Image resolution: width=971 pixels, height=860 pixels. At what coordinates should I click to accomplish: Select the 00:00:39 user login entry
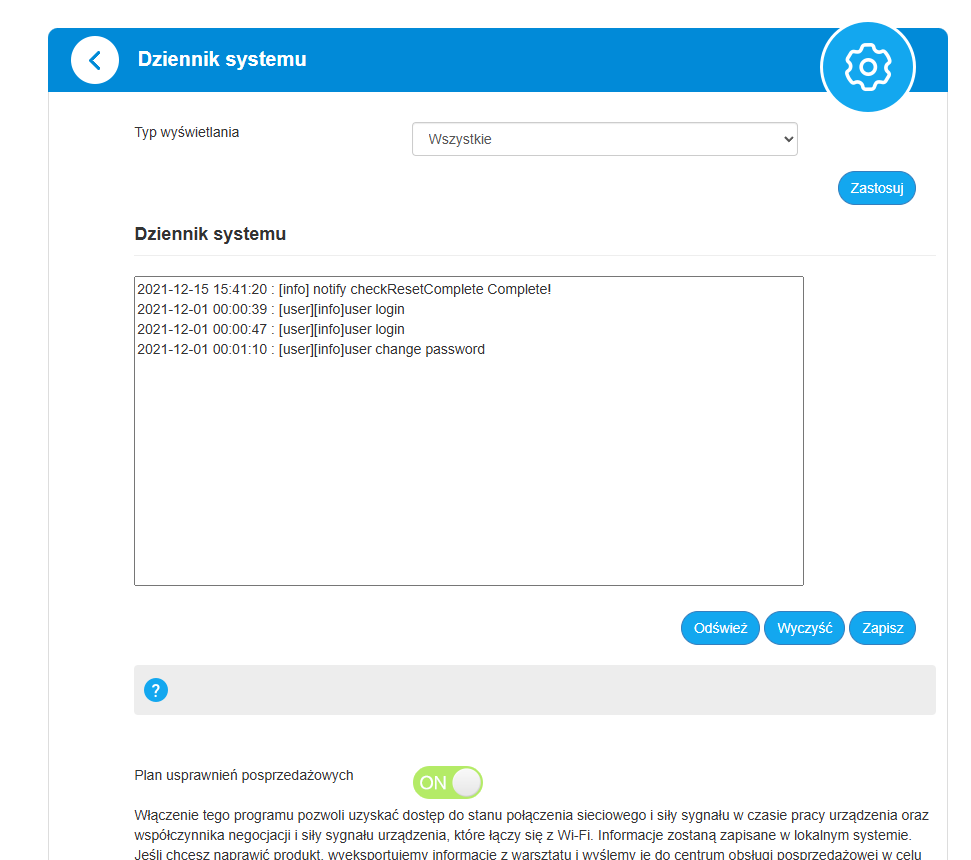pyautogui.click(x=271, y=309)
